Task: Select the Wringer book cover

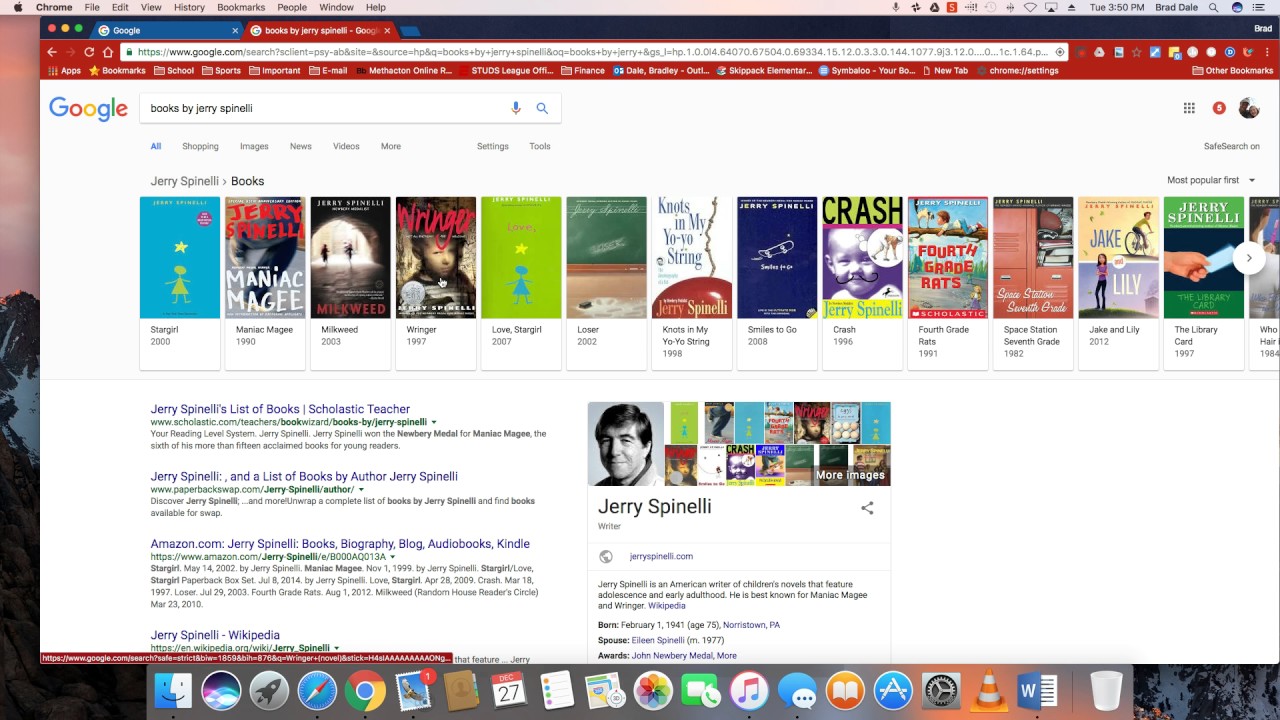Action: pyautogui.click(x=436, y=257)
